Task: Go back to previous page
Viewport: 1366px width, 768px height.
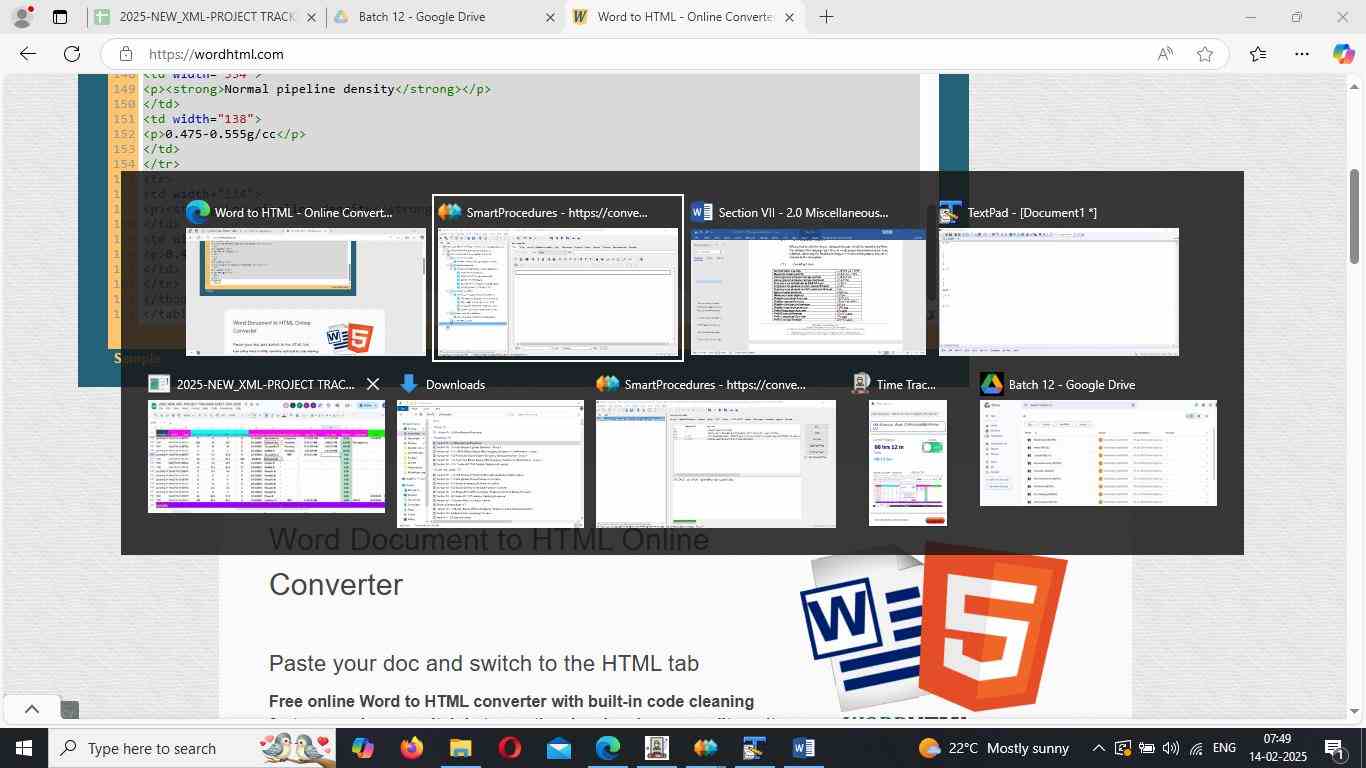Action: click(x=28, y=54)
